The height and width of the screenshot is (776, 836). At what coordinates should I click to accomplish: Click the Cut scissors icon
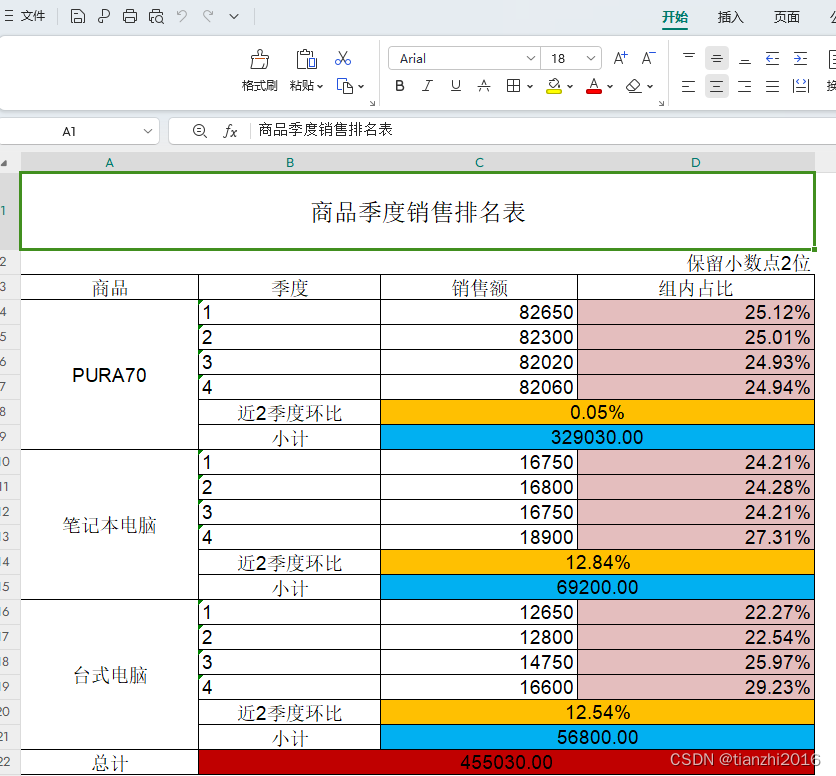(344, 58)
